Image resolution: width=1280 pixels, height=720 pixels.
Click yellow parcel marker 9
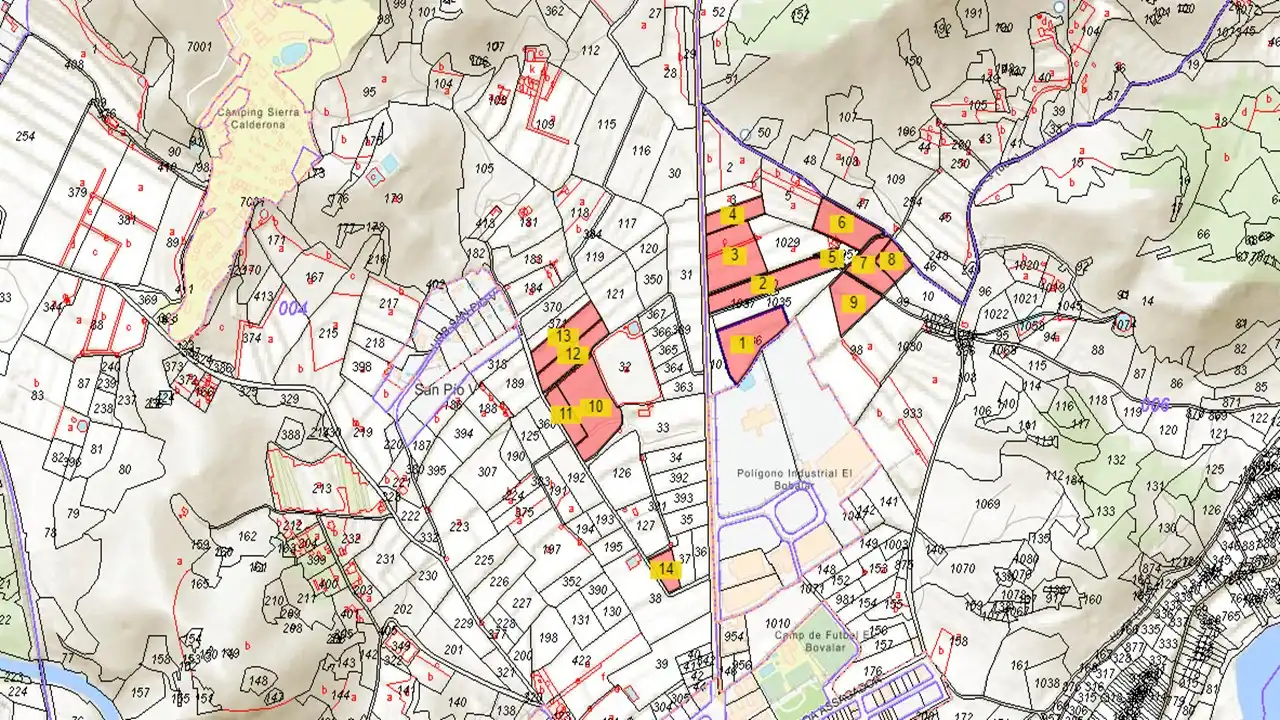tap(853, 302)
